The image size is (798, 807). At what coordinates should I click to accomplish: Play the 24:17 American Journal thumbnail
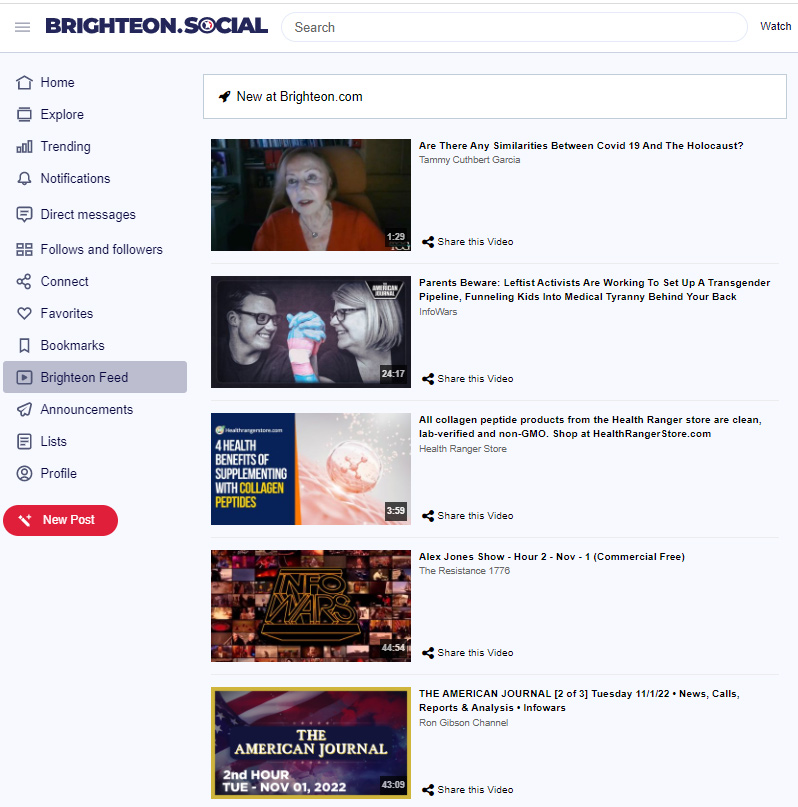(x=311, y=332)
